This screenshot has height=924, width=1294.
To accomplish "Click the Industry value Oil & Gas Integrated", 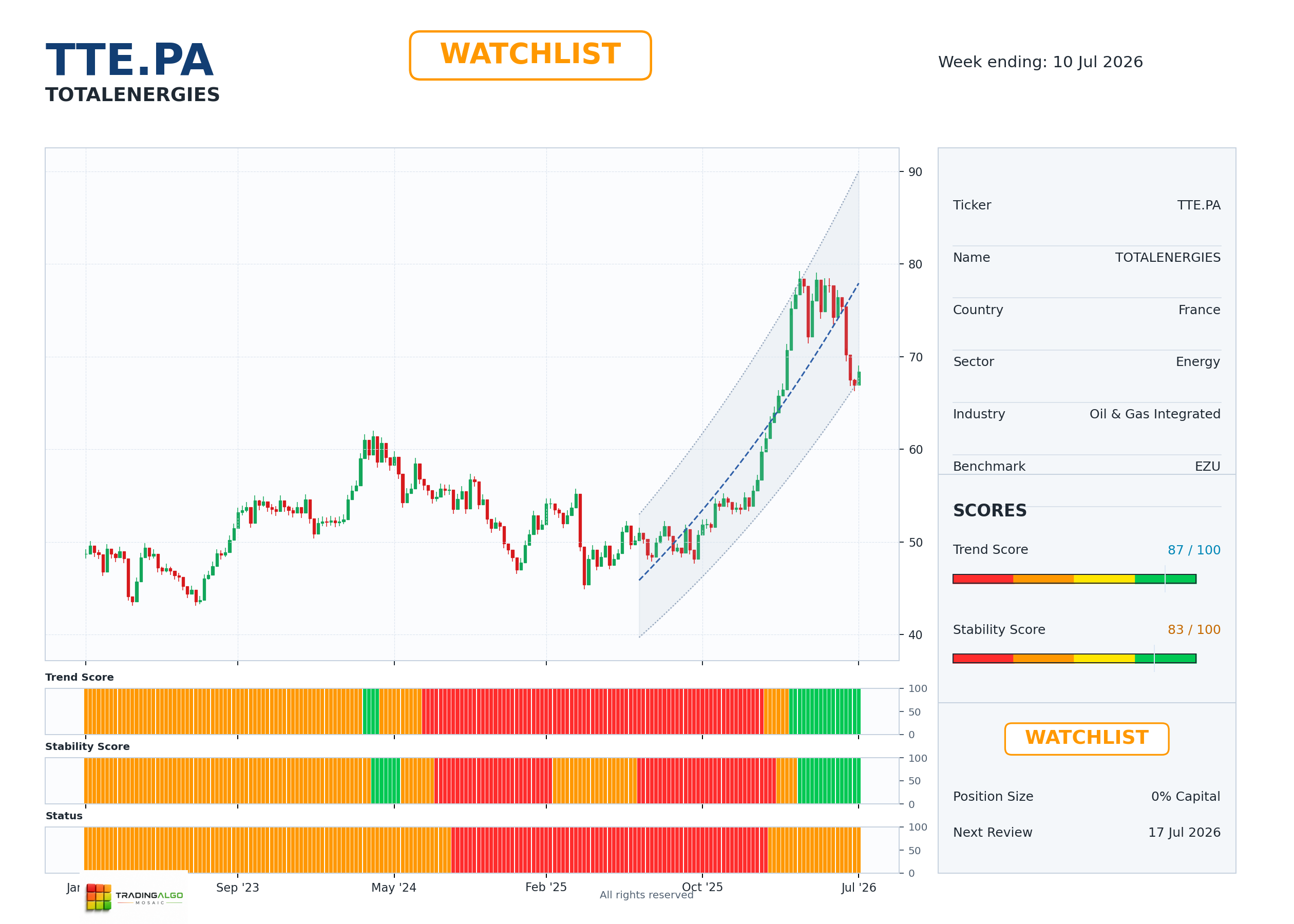I will point(1154,414).
